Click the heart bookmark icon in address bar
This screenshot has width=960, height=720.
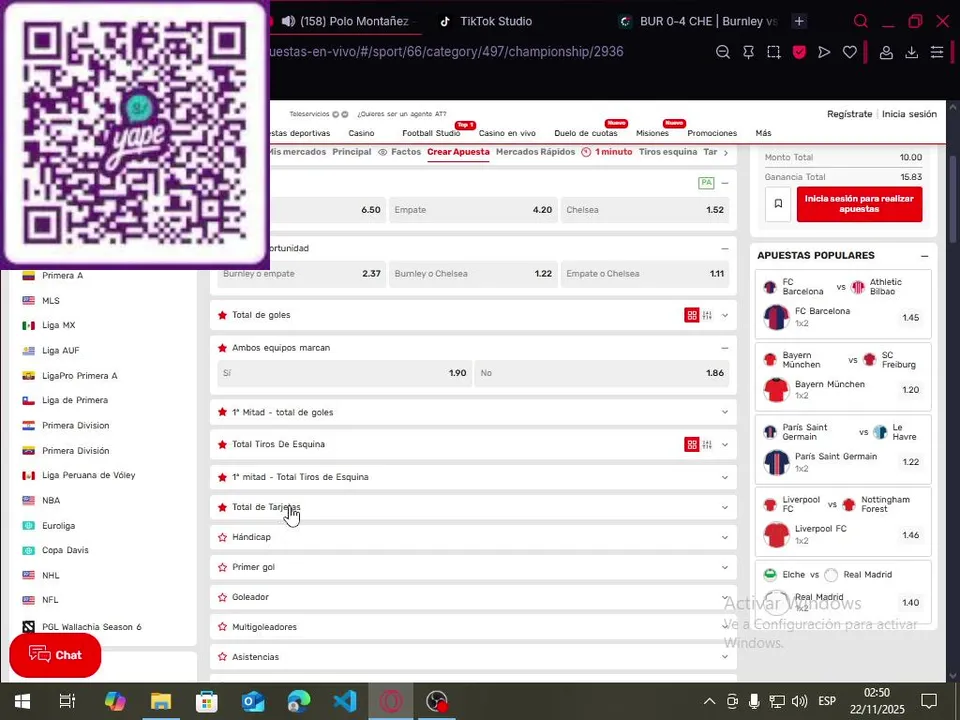coord(850,52)
